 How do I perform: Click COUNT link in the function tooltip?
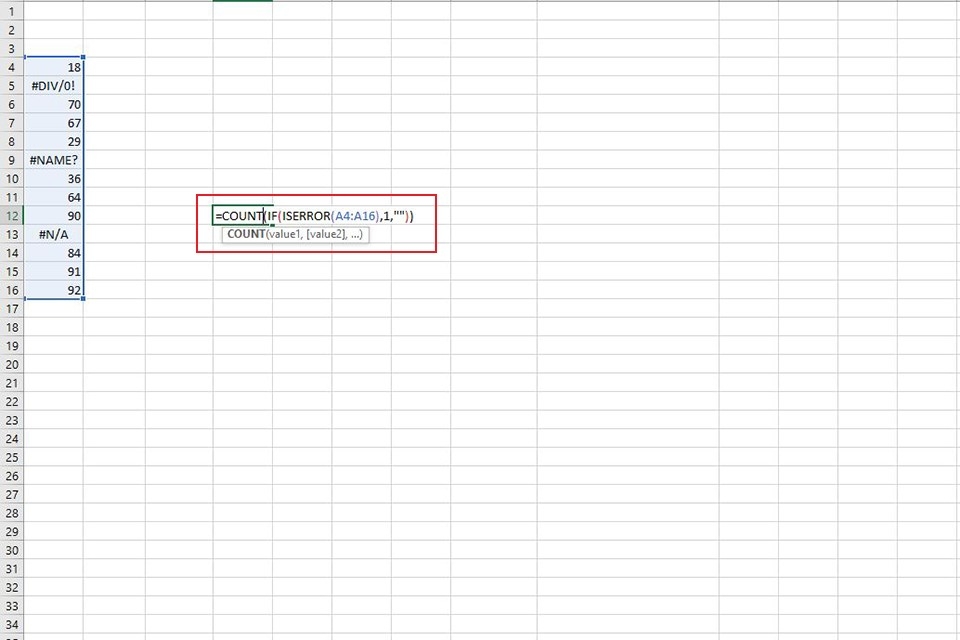point(246,233)
